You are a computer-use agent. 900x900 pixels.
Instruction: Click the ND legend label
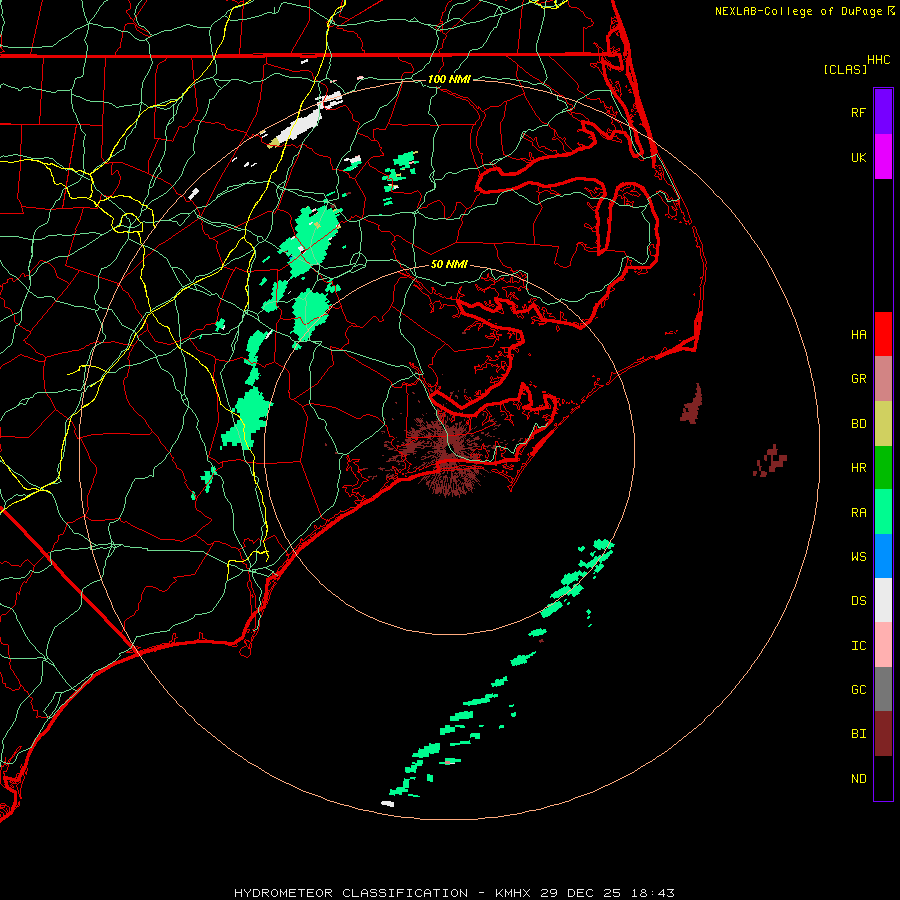(858, 779)
